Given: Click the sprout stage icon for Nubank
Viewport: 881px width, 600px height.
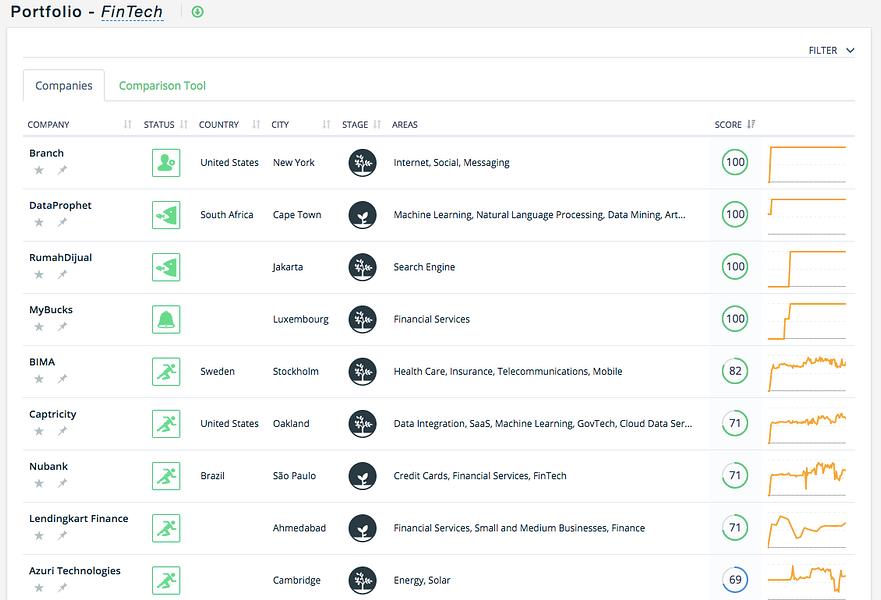Looking at the screenshot, I should [362, 476].
